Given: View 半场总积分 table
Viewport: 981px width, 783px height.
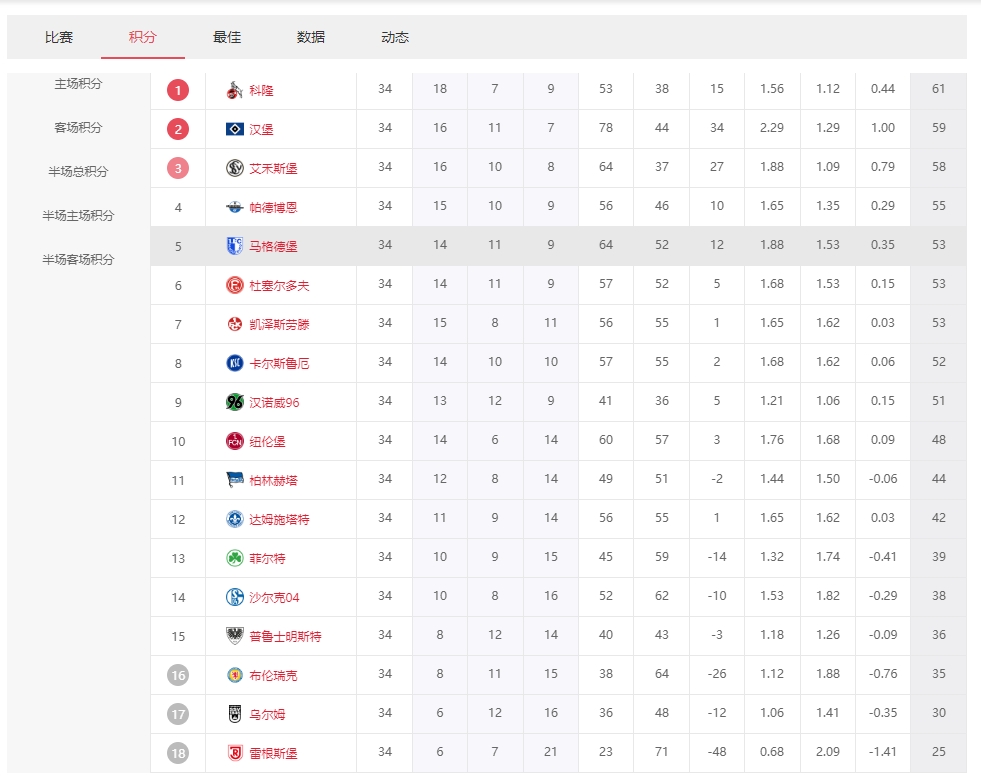Looking at the screenshot, I should point(78,172).
